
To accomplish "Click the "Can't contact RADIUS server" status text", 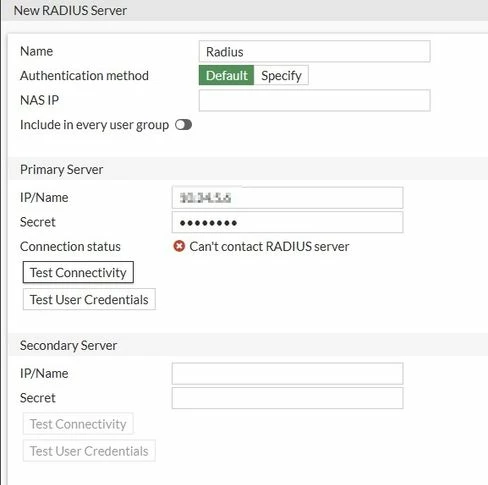I will click(x=269, y=247).
